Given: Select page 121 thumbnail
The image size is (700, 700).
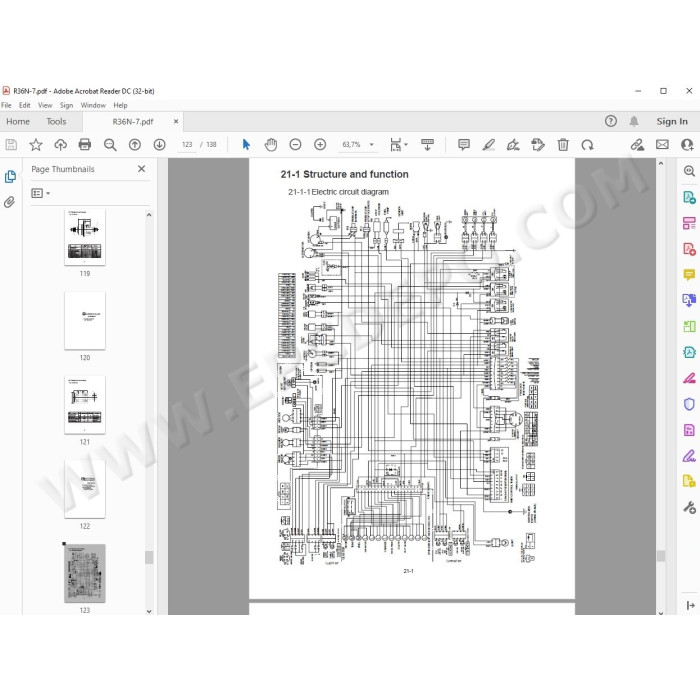Looking at the screenshot, I should pos(85,405).
